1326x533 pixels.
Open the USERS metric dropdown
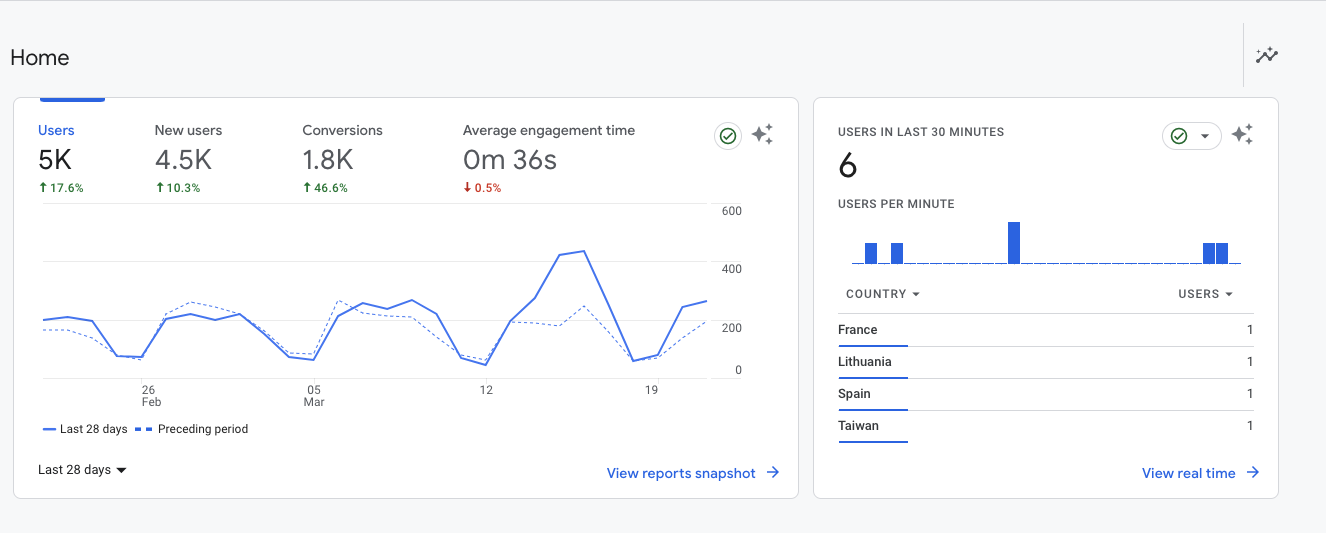(1205, 294)
